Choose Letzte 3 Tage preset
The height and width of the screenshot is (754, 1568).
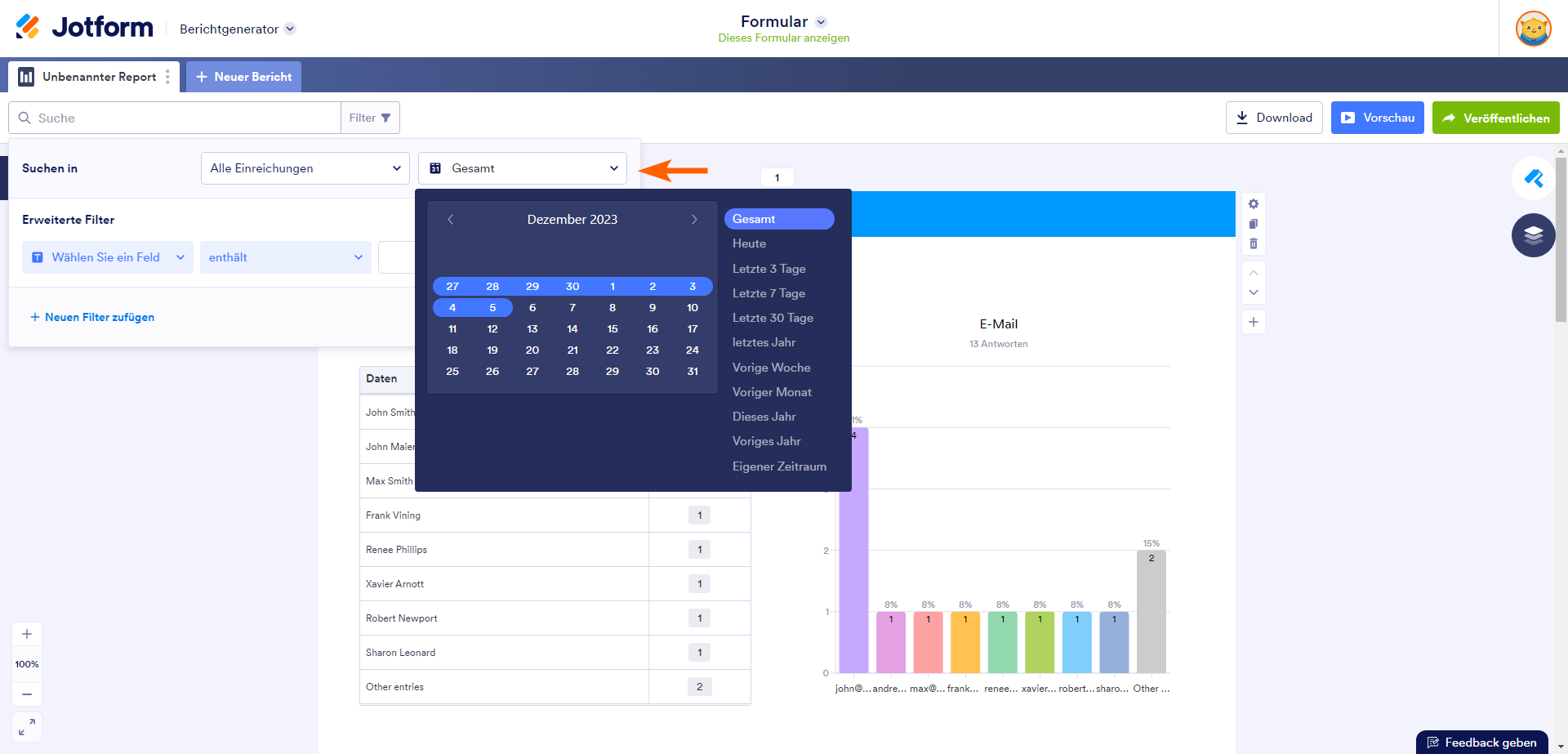click(768, 269)
